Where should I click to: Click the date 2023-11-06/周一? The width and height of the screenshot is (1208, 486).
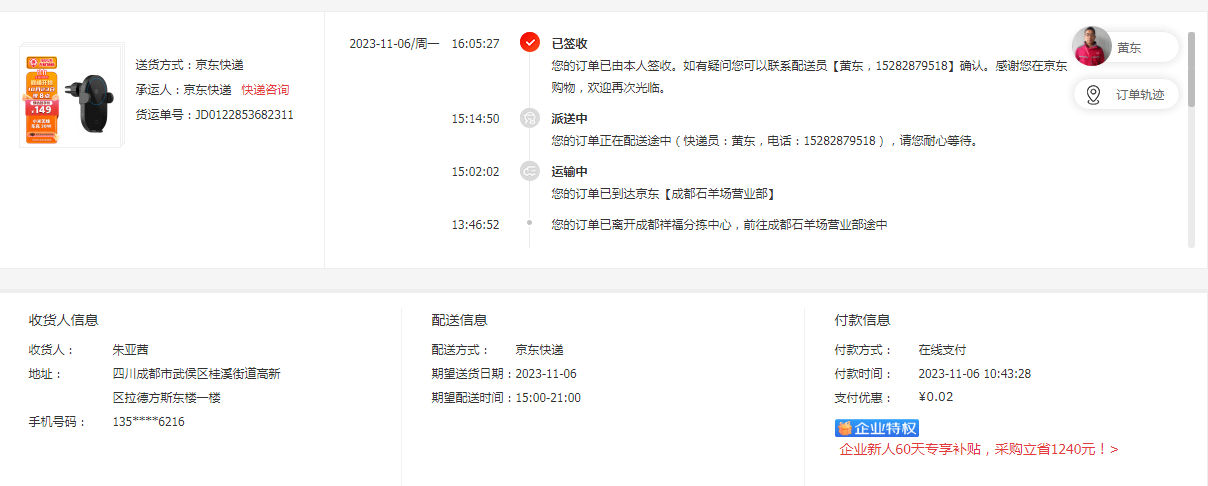click(x=394, y=44)
